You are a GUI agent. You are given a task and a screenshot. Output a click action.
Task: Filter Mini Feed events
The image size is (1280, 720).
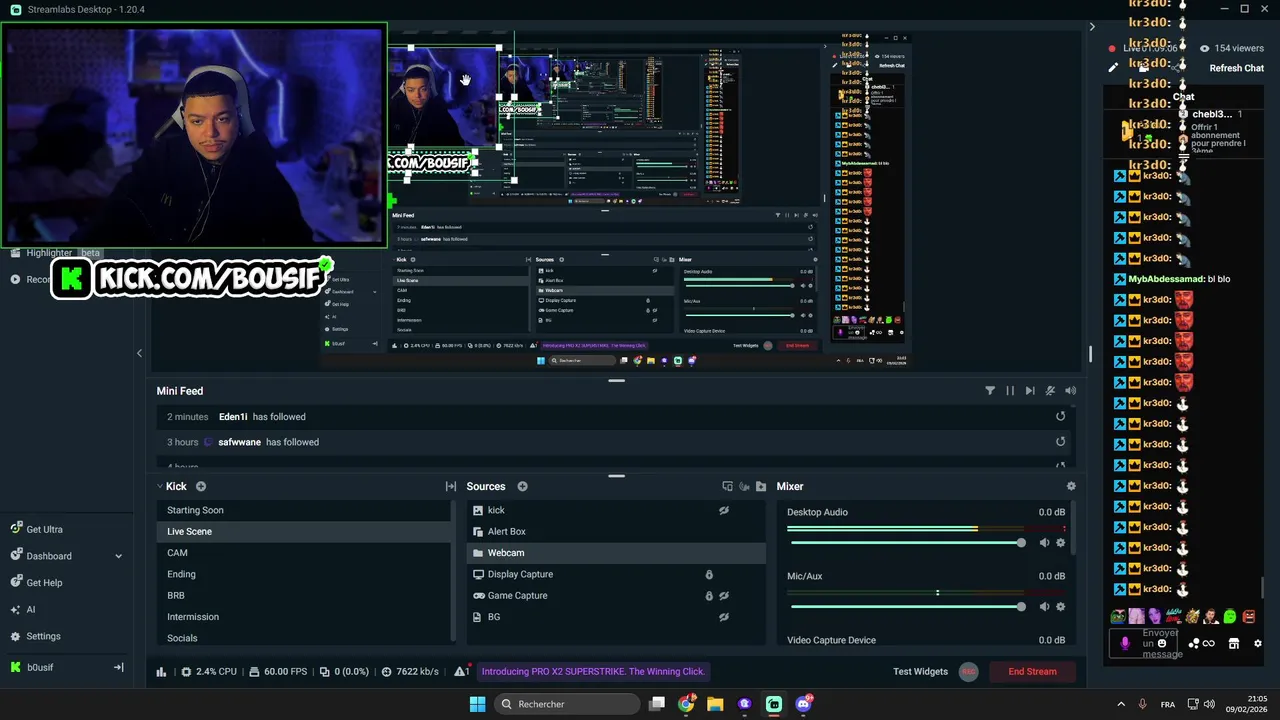(x=990, y=391)
